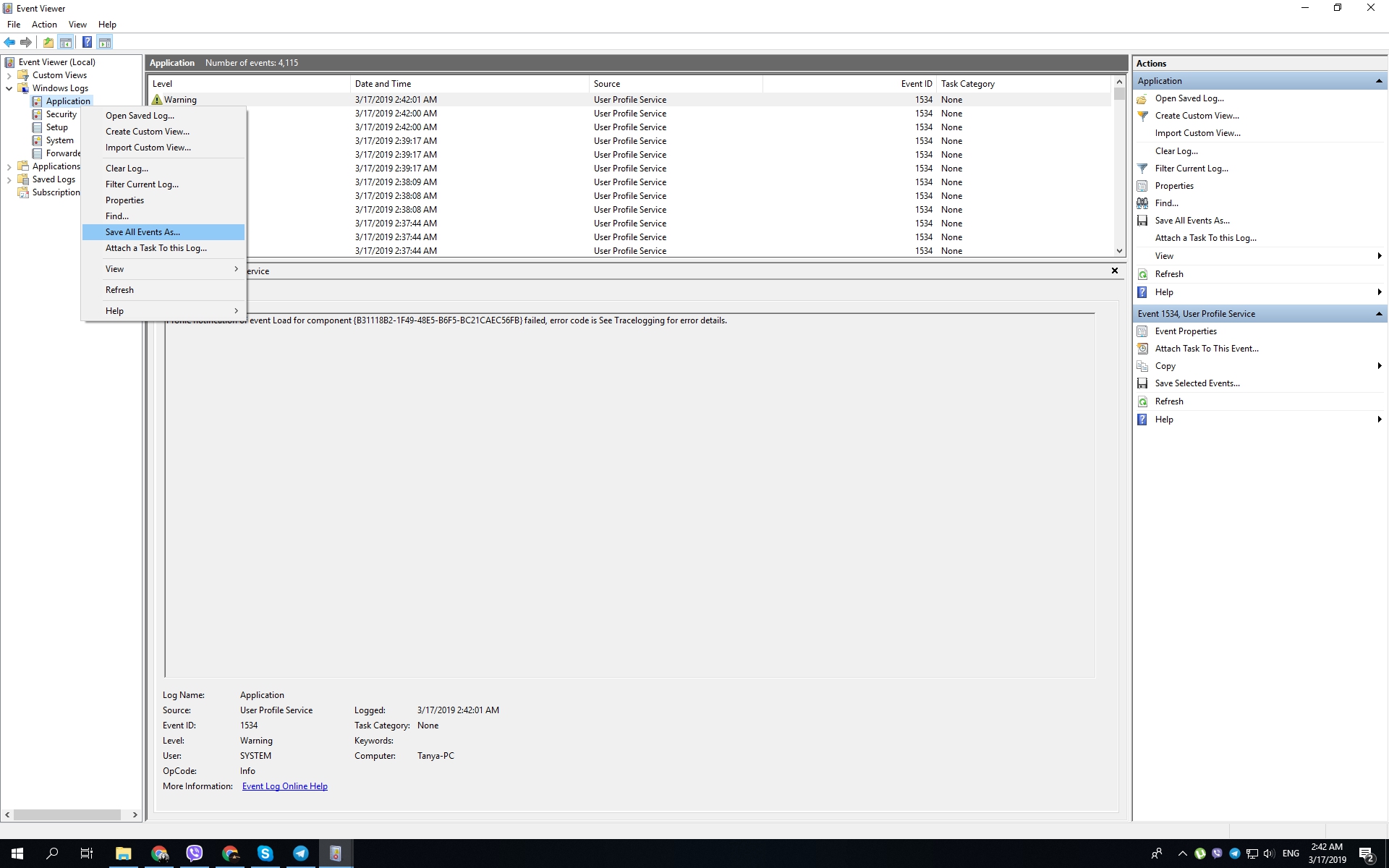Open the Event Log Online Help link
The height and width of the screenshot is (868, 1389).
tap(284, 786)
